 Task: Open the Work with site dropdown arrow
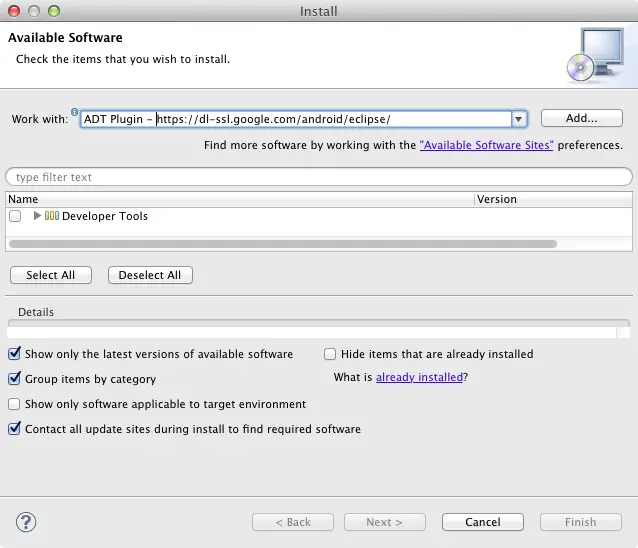(519, 119)
